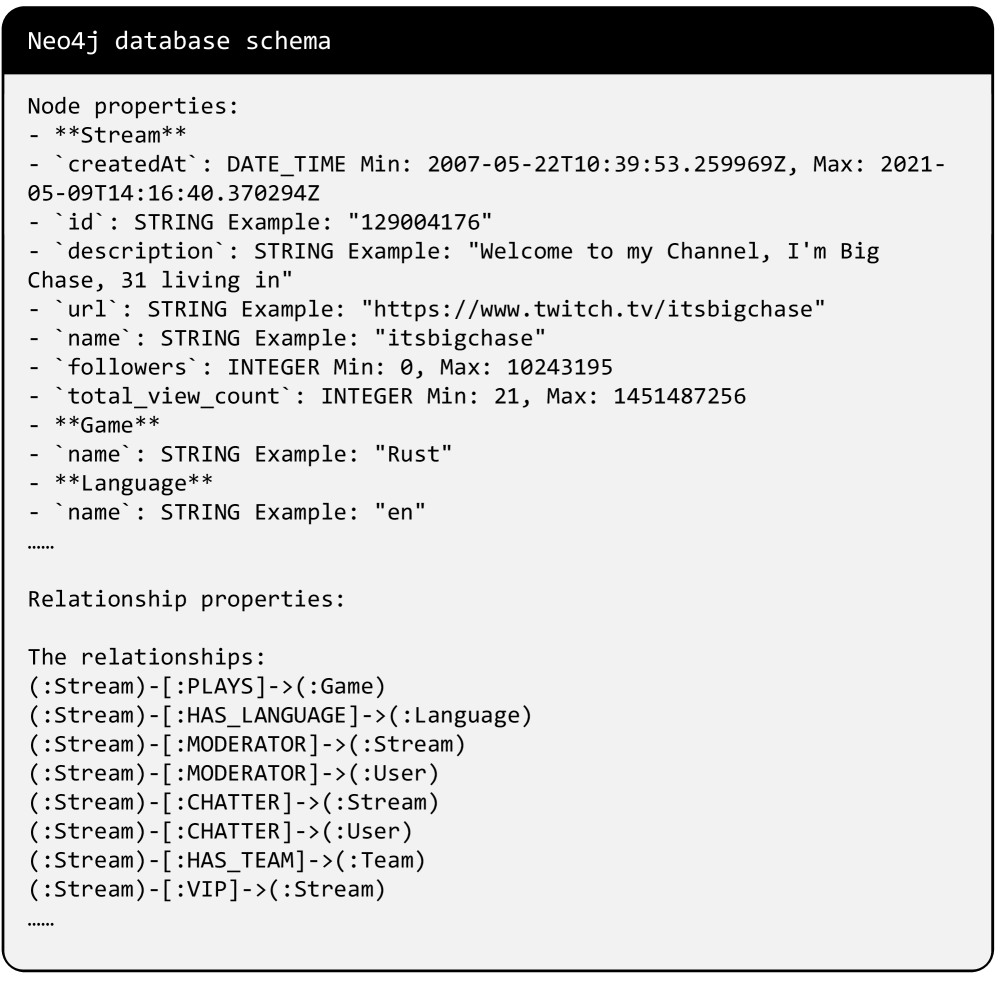Select the MODERATOR relationship to User line
Viewport: 997px width, 981px height.
click(233, 773)
